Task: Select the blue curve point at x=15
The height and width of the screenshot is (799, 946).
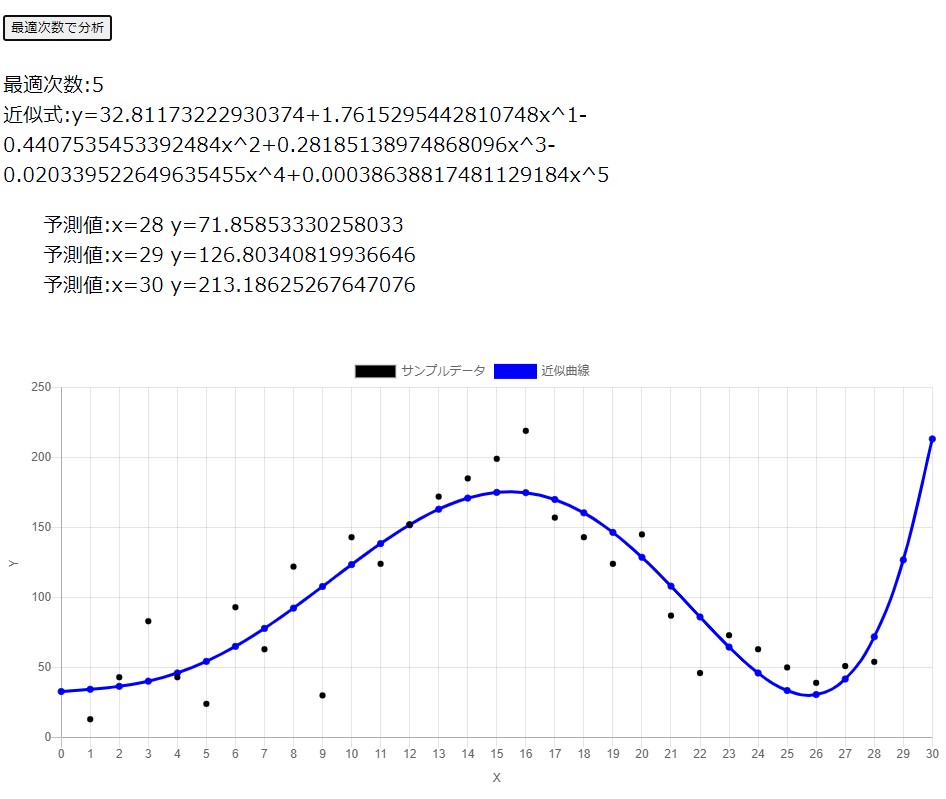Action: point(497,492)
